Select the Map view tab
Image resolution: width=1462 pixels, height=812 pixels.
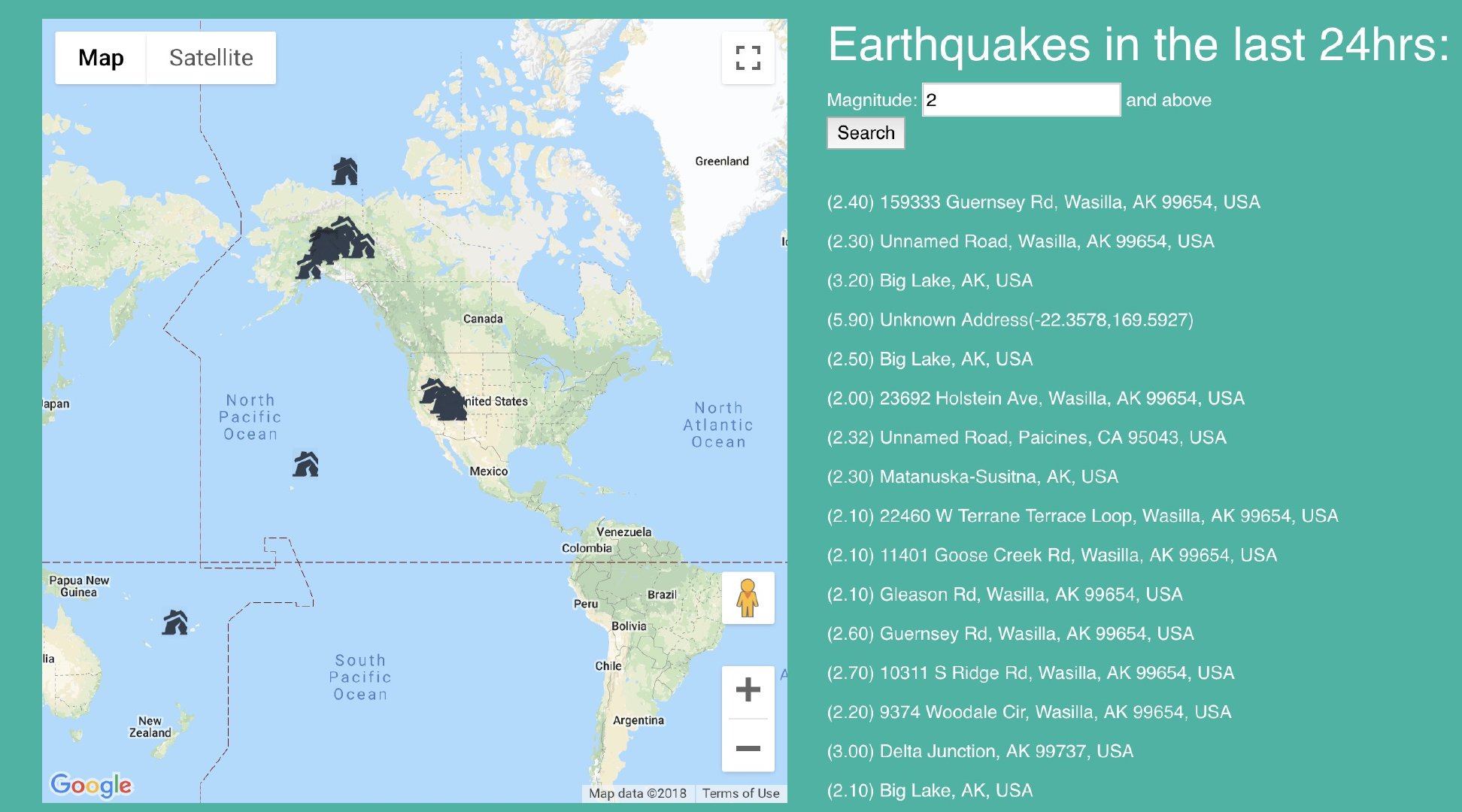coord(101,58)
